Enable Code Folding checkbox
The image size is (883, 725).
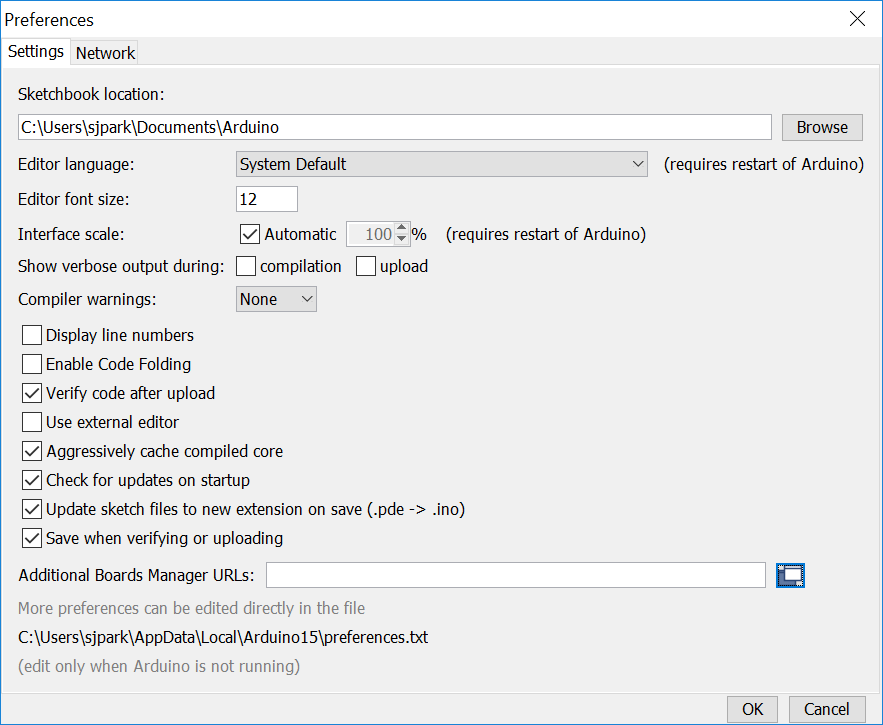coord(32,364)
